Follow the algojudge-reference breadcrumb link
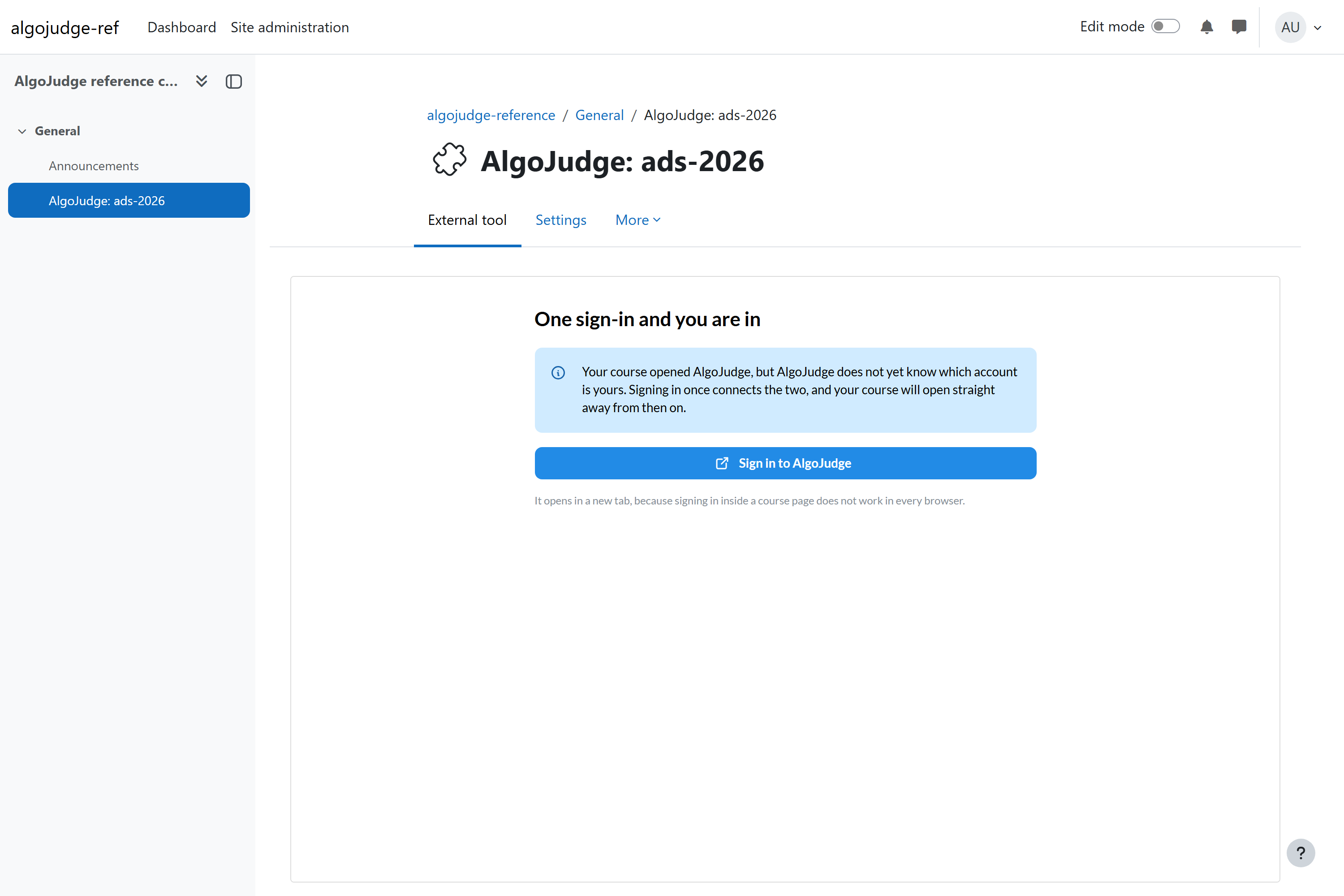The image size is (1344, 896). [491, 115]
